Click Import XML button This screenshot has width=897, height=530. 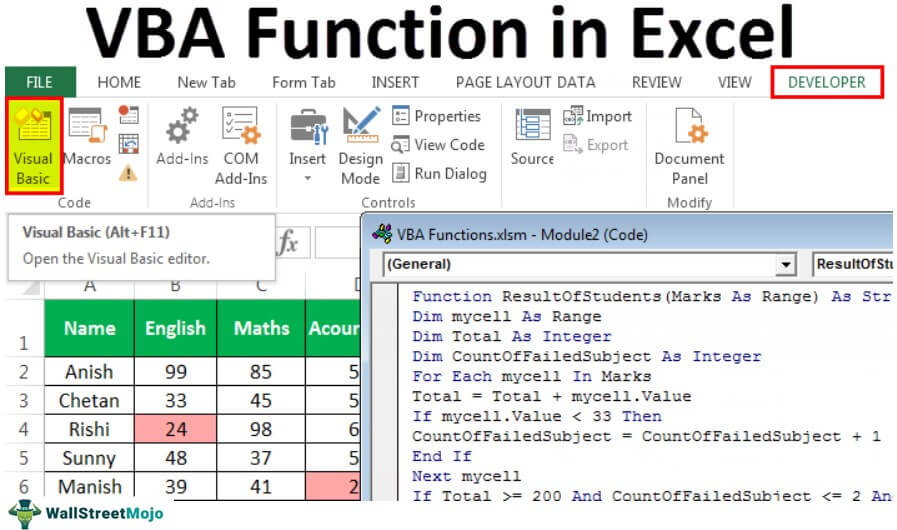click(597, 116)
